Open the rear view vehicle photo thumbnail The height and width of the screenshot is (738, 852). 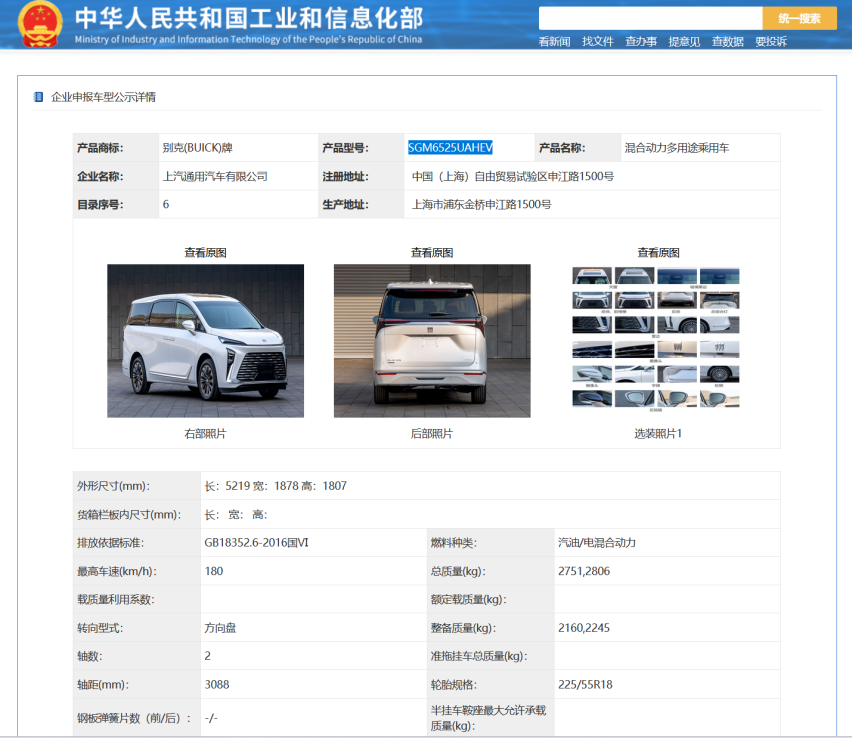432,341
